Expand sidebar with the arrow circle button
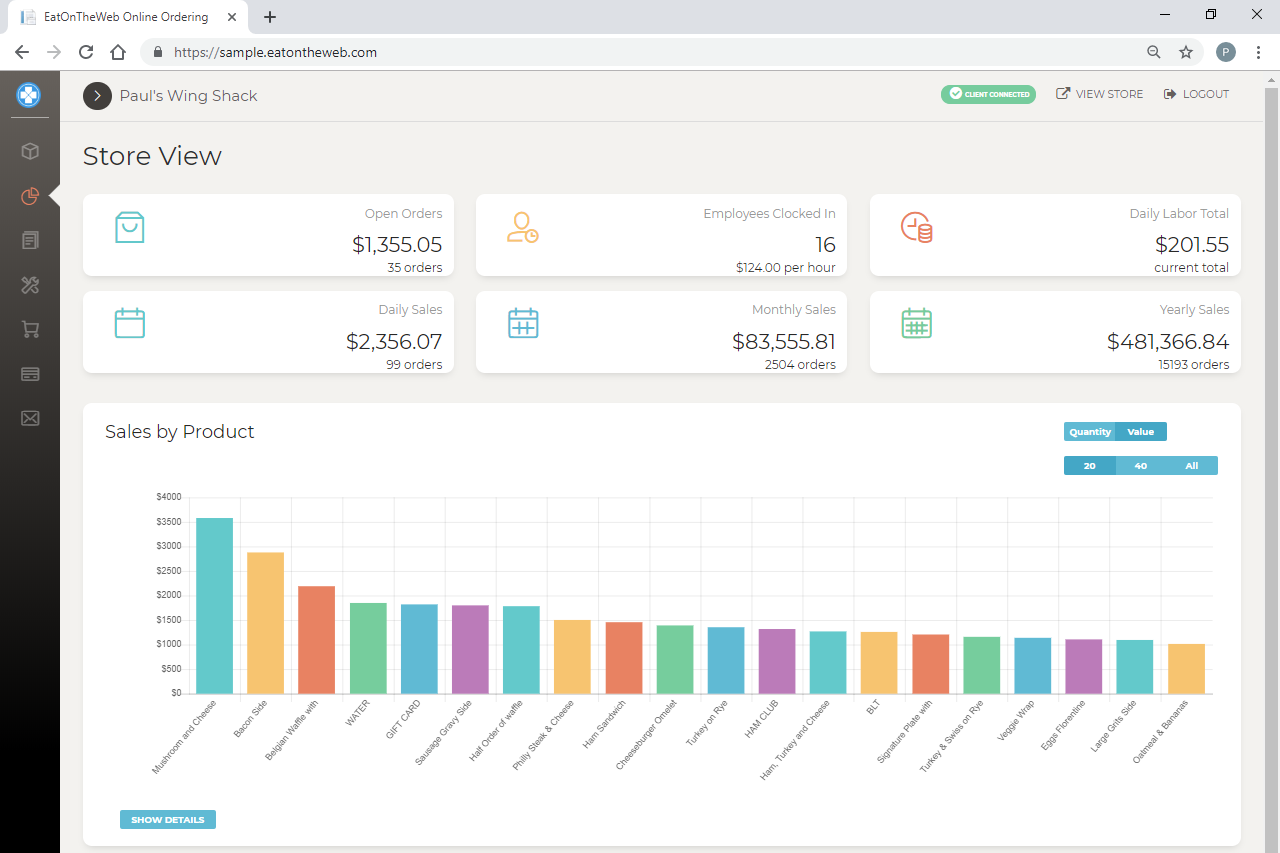This screenshot has width=1280, height=853. point(97,95)
